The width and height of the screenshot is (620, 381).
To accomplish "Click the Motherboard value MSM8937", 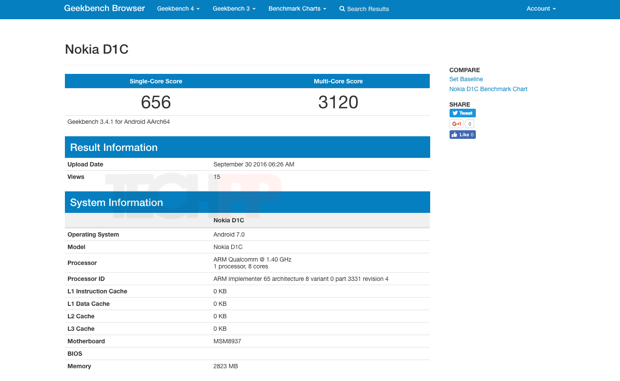I will point(227,341).
